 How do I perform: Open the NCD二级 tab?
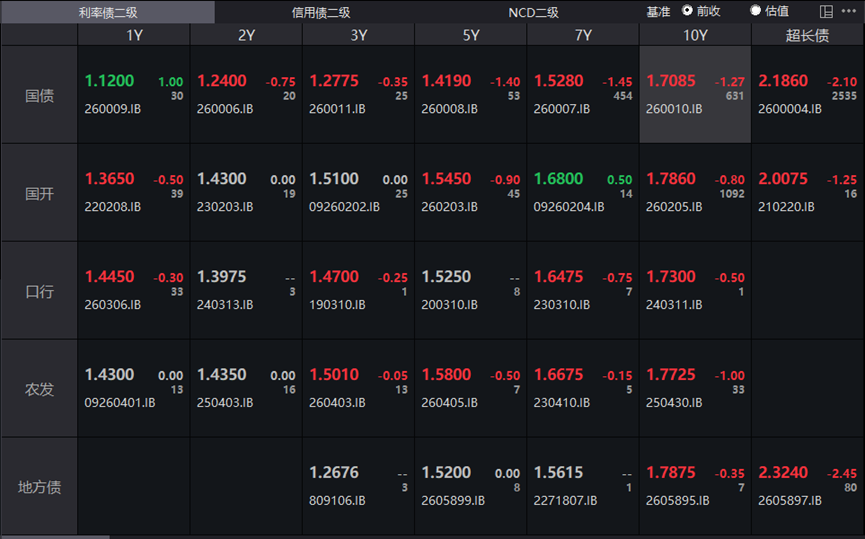[533, 12]
